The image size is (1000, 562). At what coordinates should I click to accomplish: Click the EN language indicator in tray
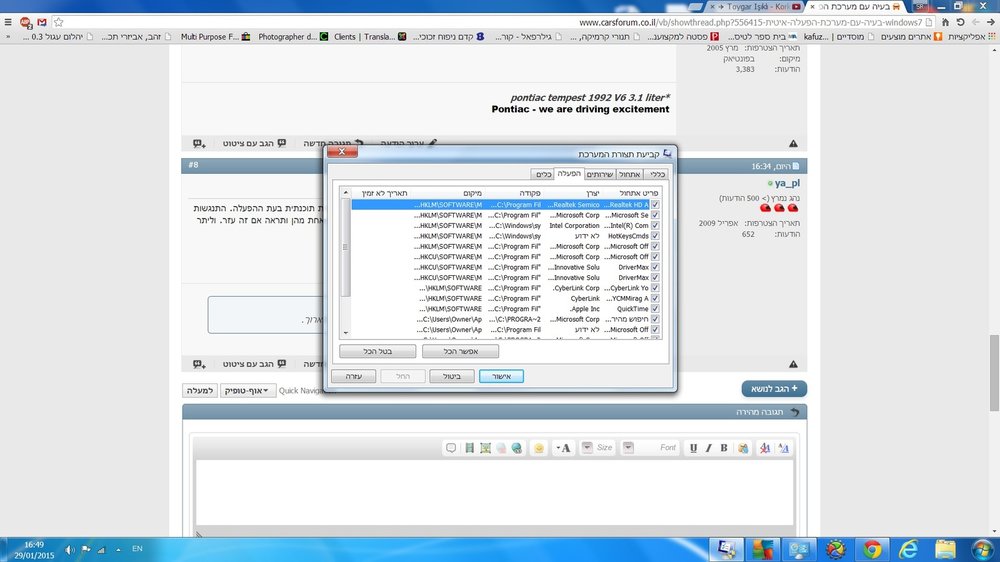pos(137,549)
